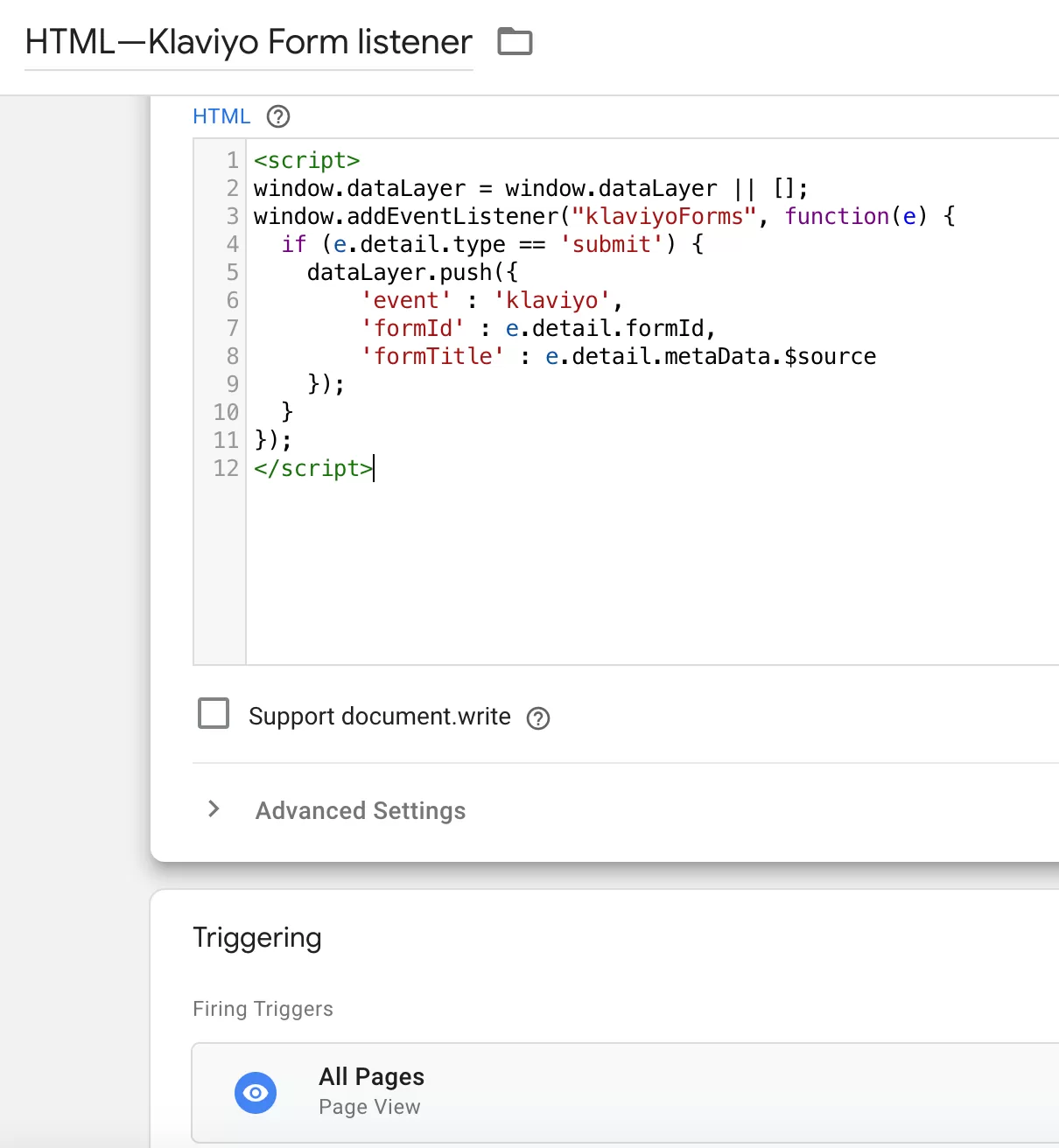The width and height of the screenshot is (1059, 1148).
Task: Open the Advanced Settings section label
Action: [361, 811]
